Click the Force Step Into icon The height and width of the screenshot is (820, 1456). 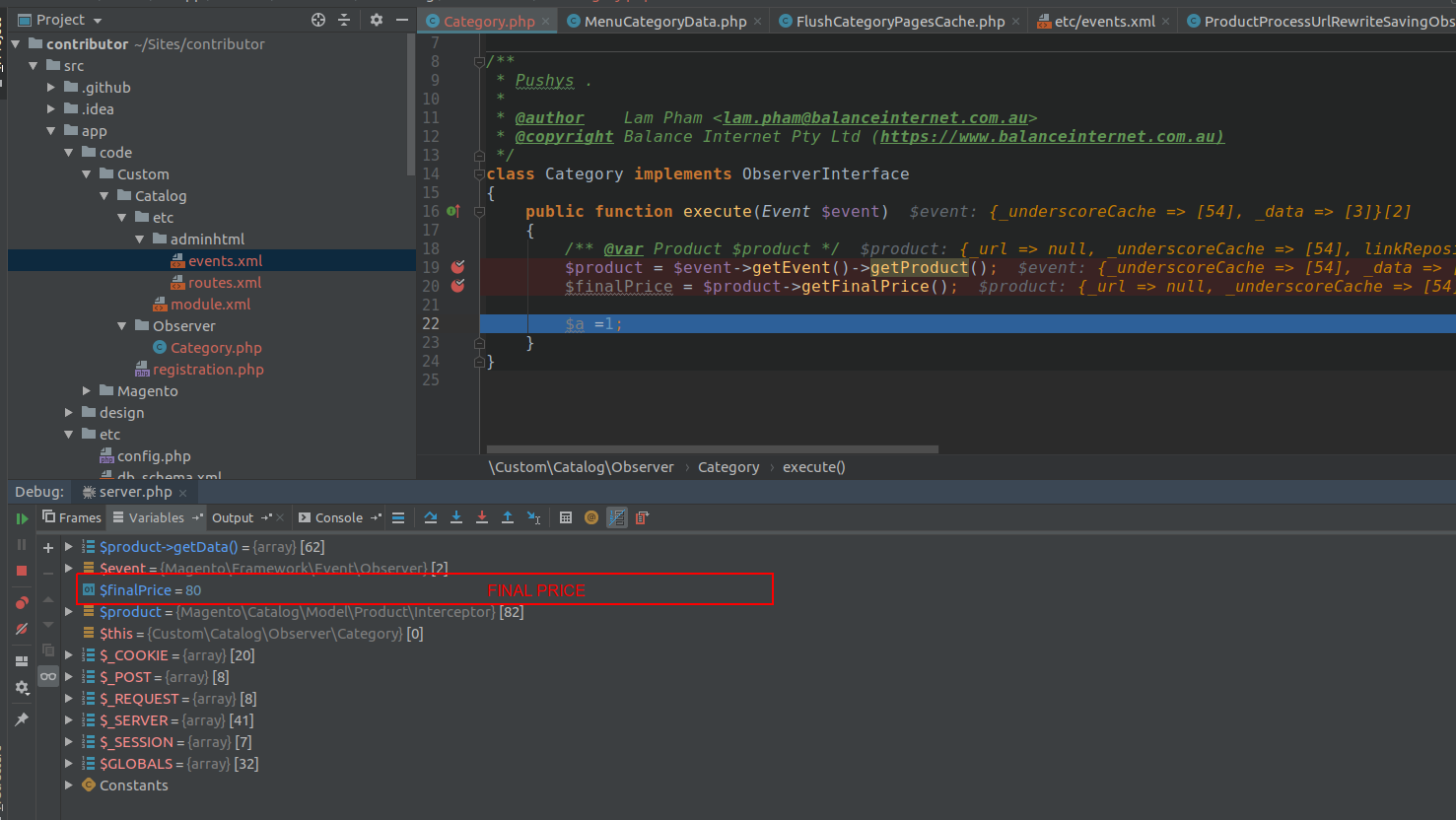point(482,516)
